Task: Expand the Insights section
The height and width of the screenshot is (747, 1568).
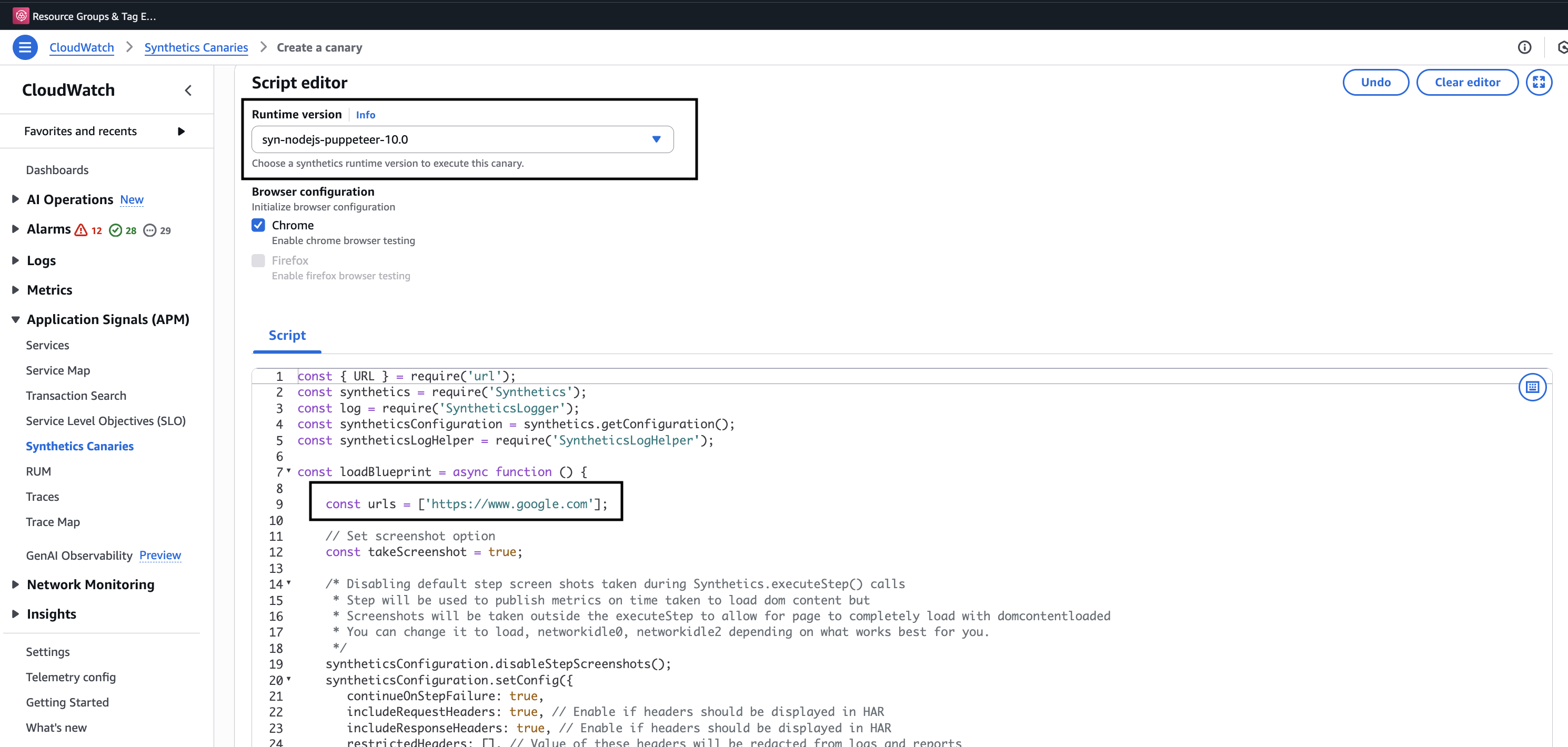Action: 16,614
